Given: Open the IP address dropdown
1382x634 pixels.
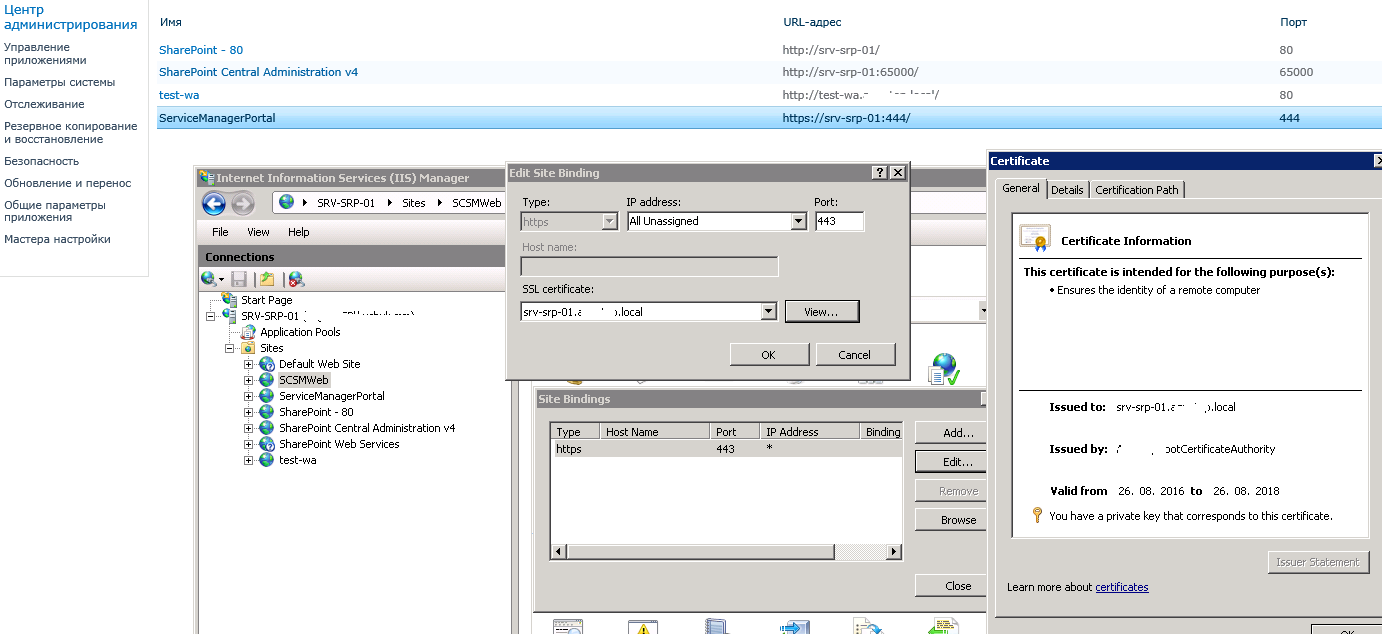Looking at the screenshot, I should [x=798, y=221].
